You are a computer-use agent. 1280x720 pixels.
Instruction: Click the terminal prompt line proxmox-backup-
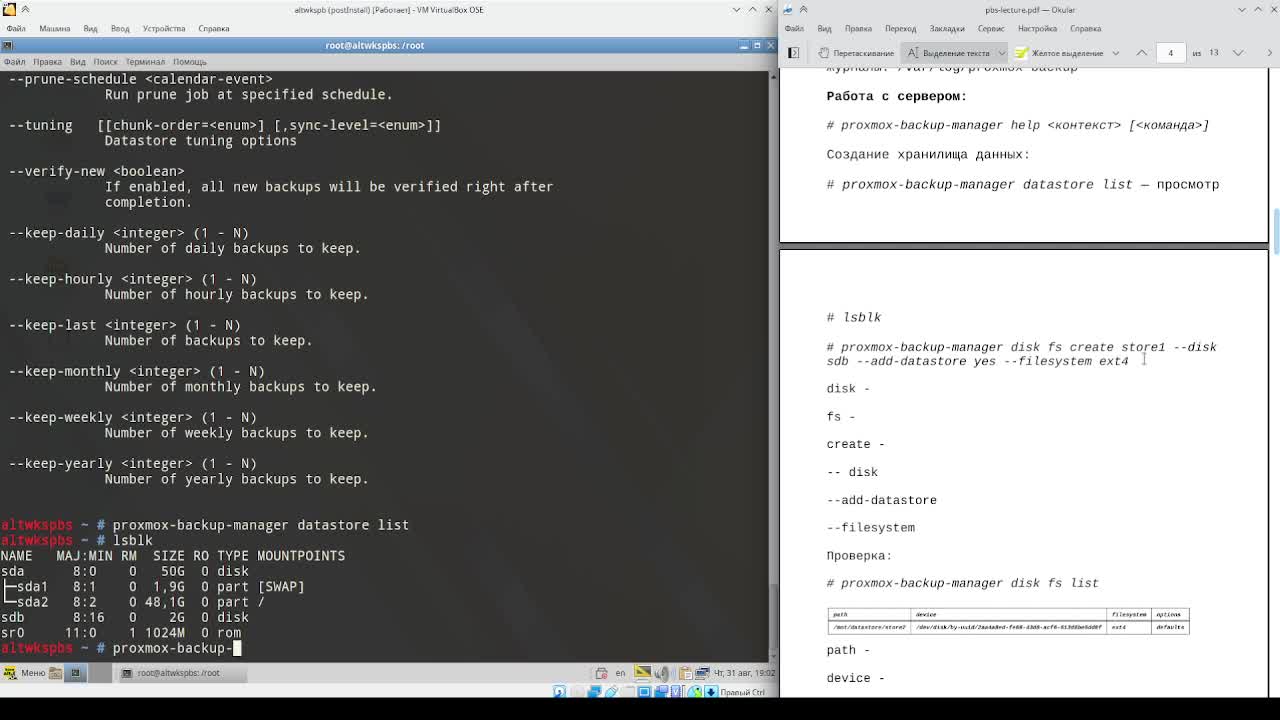point(120,648)
